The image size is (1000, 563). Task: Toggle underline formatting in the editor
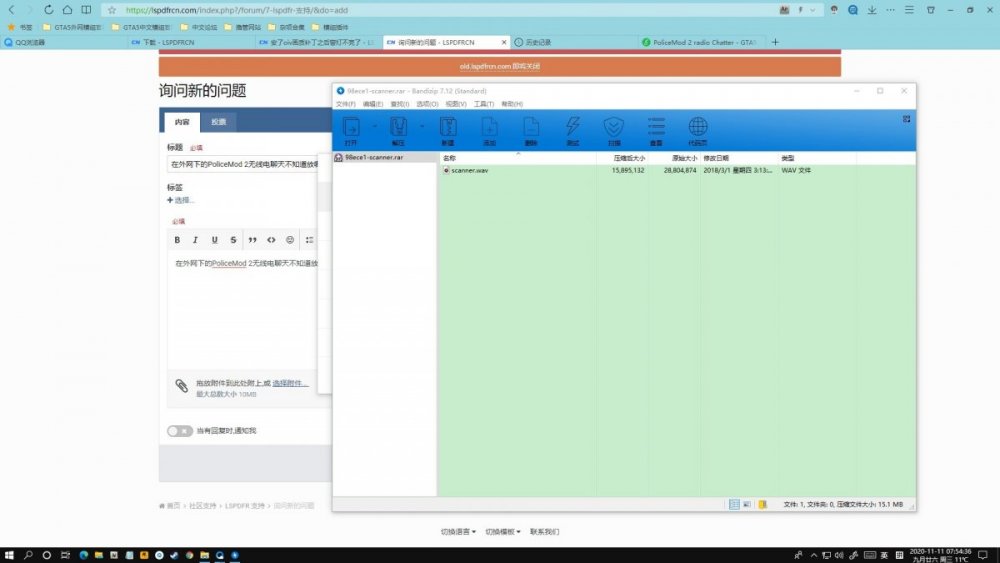pyautogui.click(x=214, y=240)
